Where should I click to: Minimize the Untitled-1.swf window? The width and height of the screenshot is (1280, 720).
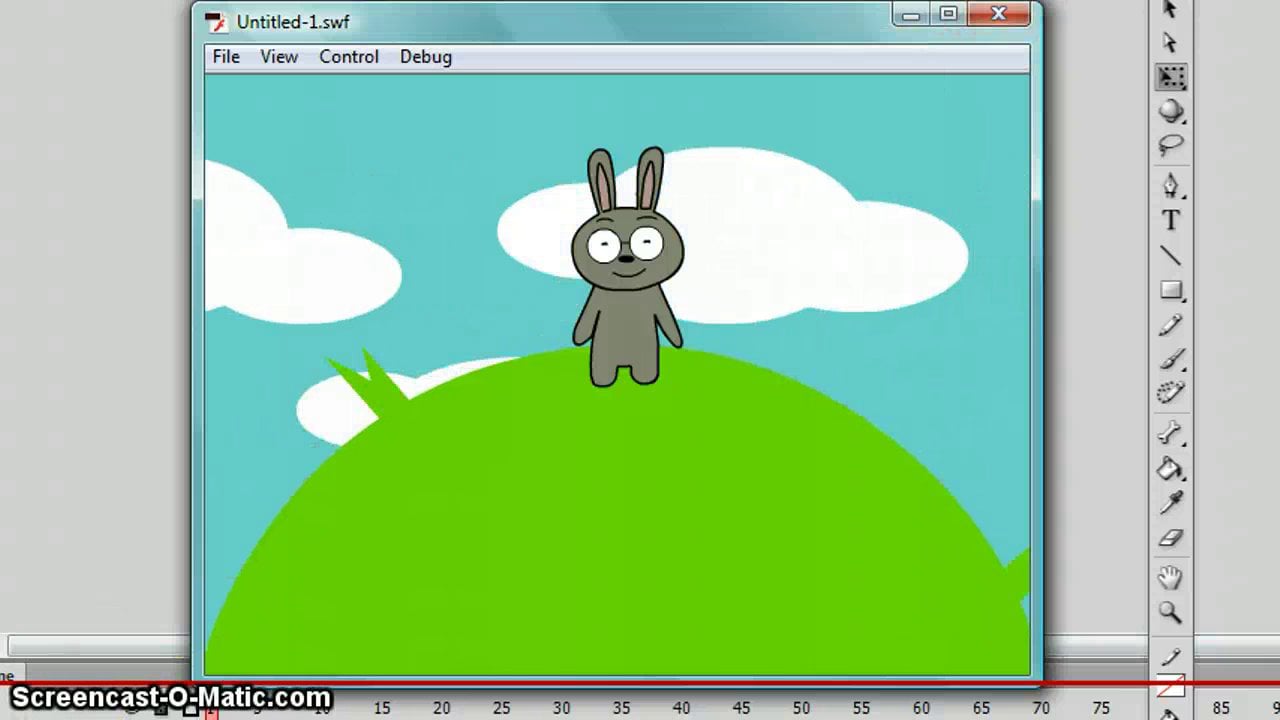(911, 14)
